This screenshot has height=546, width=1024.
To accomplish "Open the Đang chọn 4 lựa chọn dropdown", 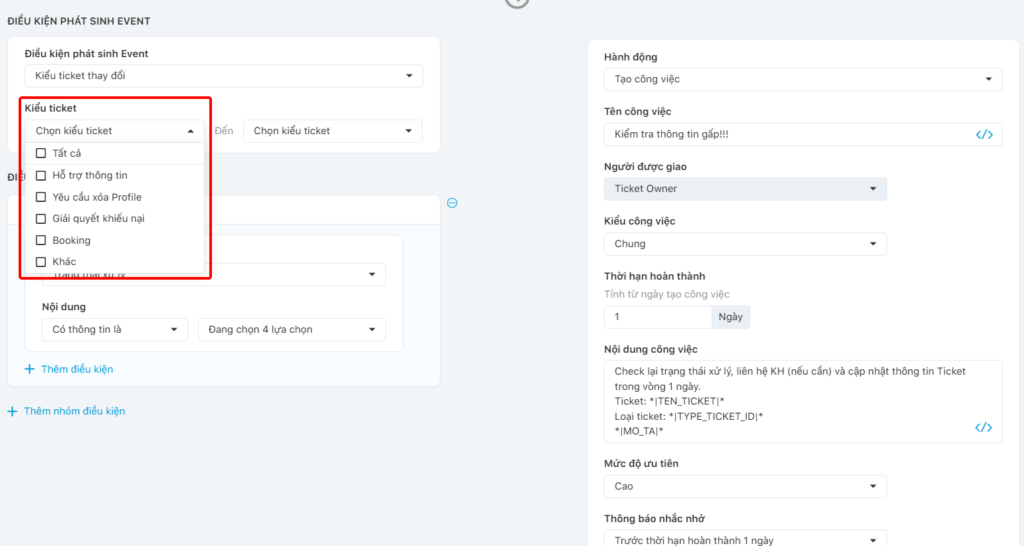I will pyautogui.click(x=291, y=330).
